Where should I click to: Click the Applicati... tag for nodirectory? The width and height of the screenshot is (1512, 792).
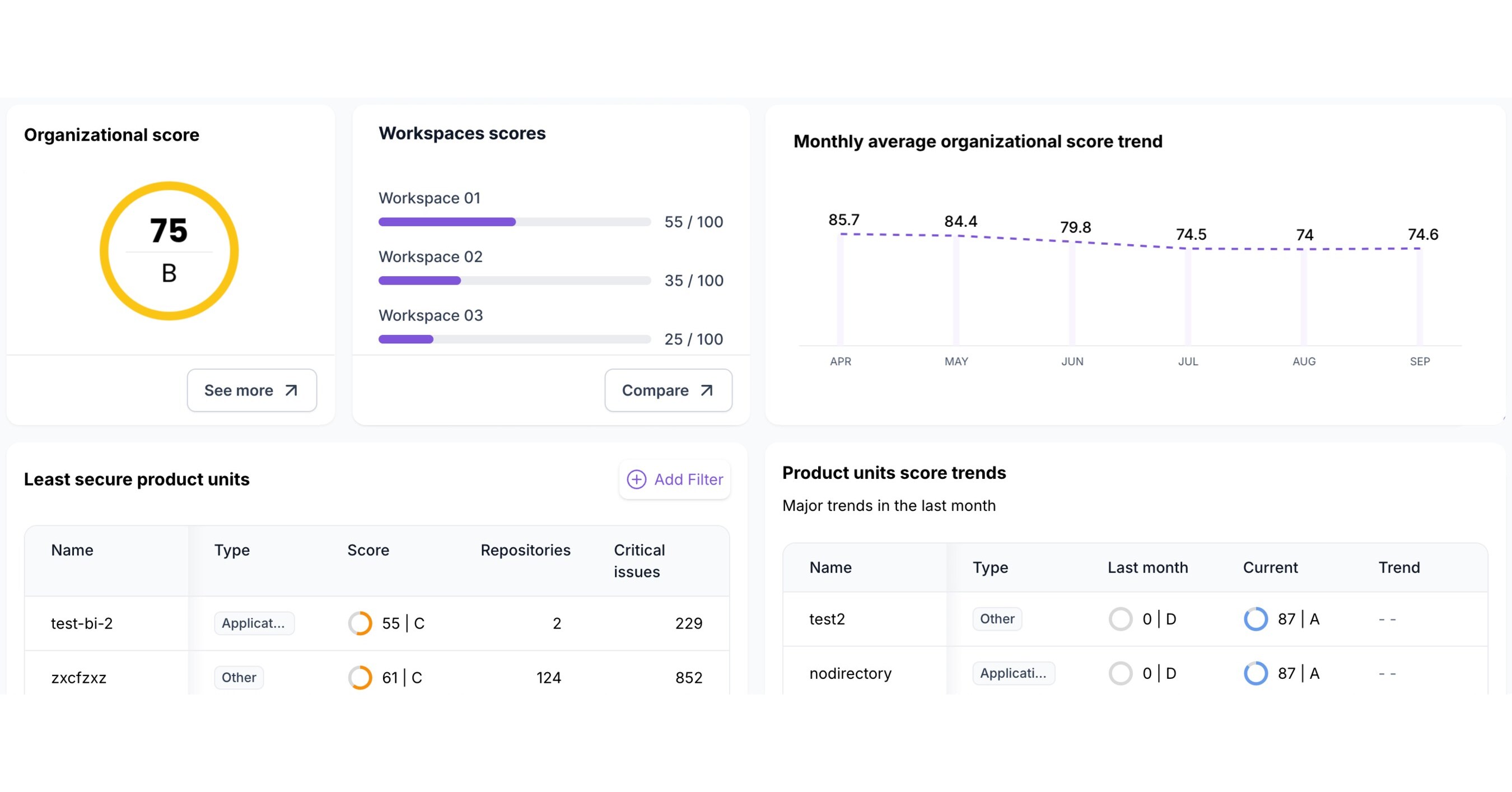(x=1014, y=673)
